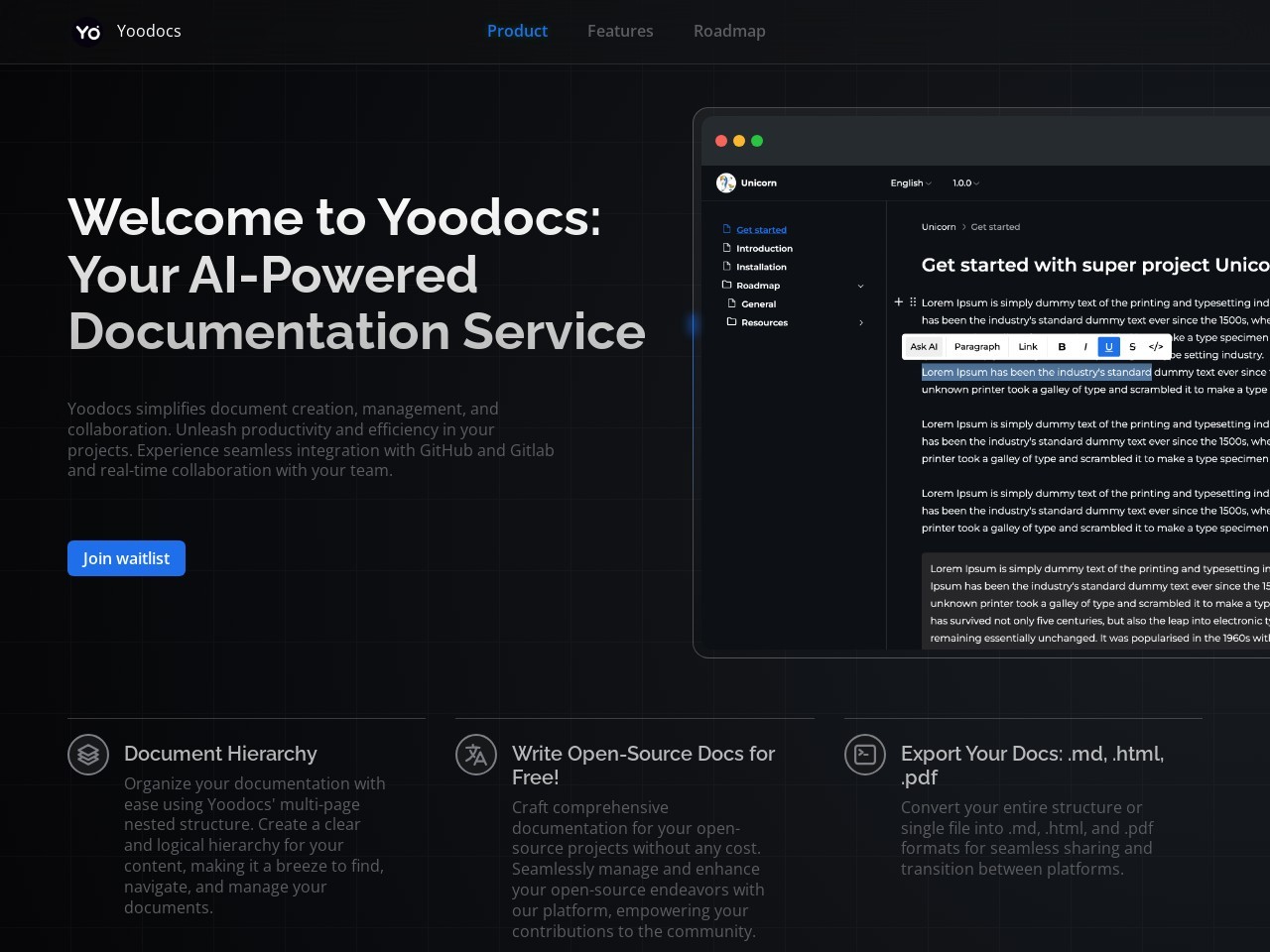Click the Document Hierarchy layers icon
Screen dimensions: 1270x952
(x=88, y=755)
